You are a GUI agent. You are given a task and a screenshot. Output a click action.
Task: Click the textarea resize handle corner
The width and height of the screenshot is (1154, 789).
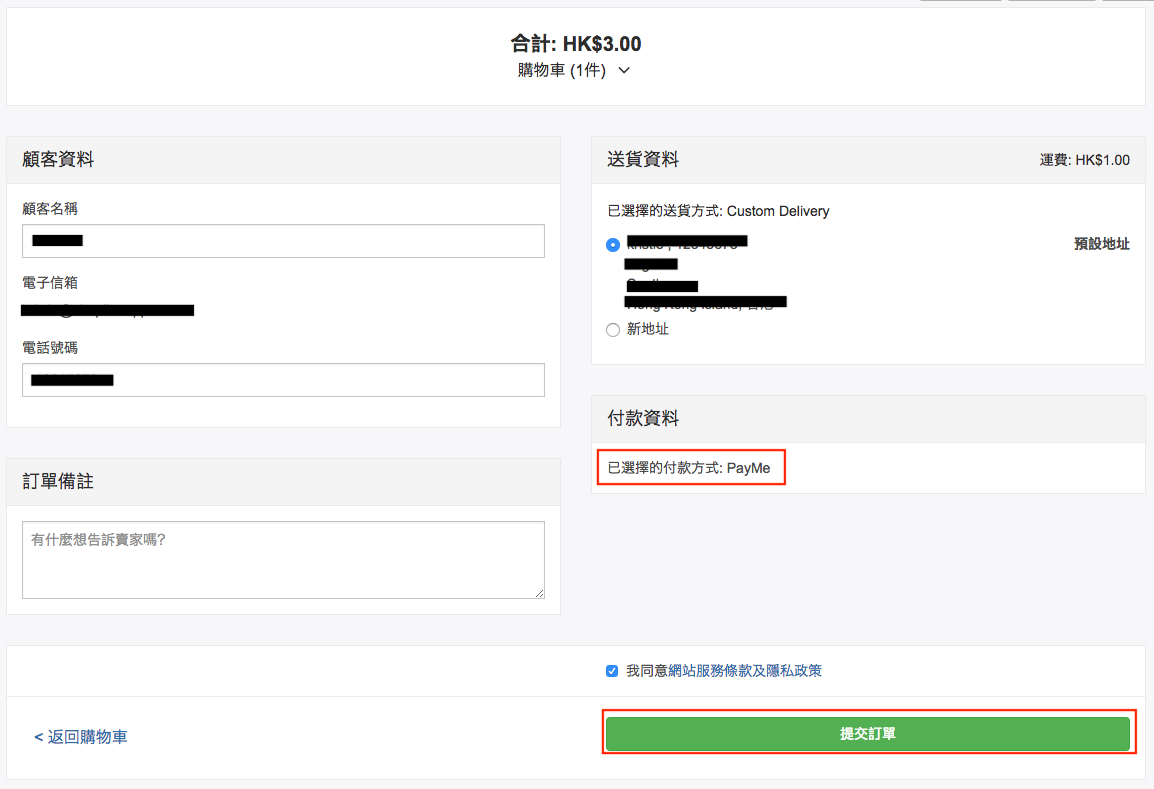click(x=540, y=593)
